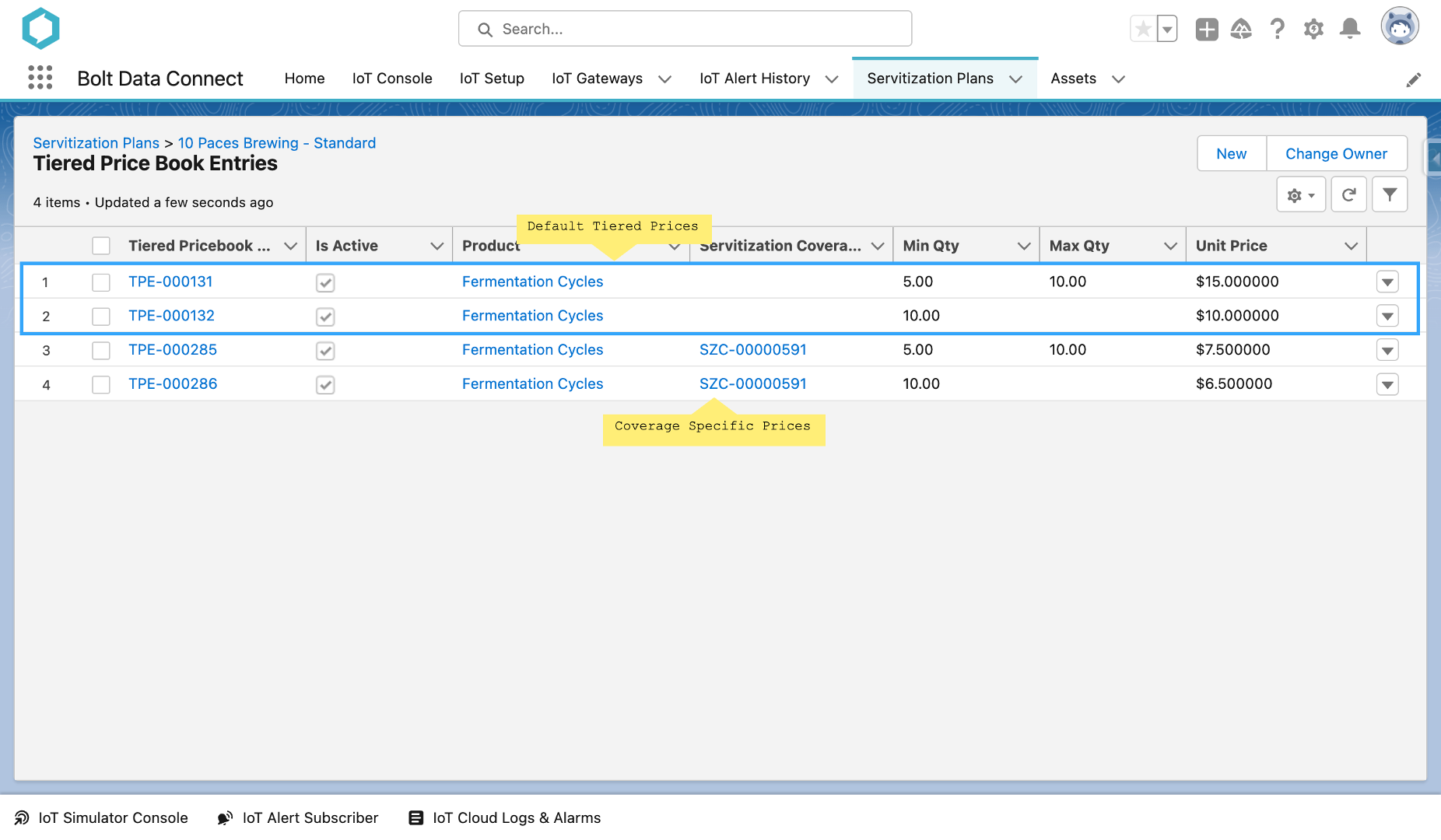This screenshot has height=840, width=1441.
Task: Open IoT Alert Subscriber utility item
Action: pyautogui.click(x=298, y=817)
